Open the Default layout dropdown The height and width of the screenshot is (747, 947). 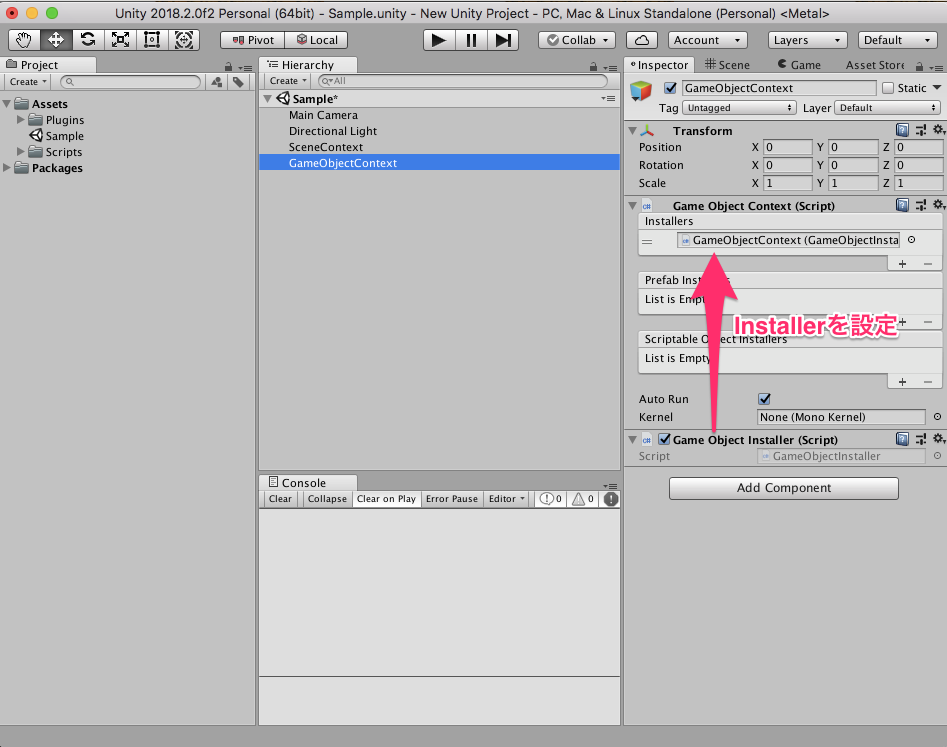point(897,40)
